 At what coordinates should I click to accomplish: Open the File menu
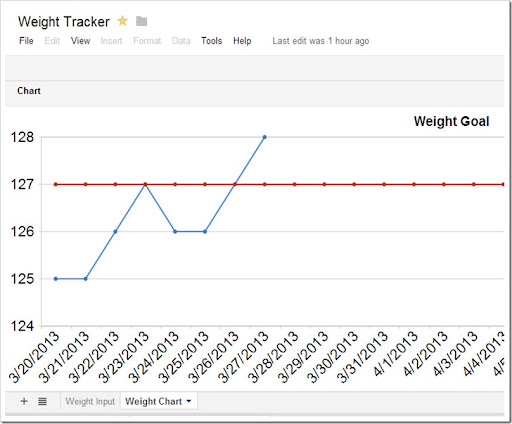click(x=26, y=41)
